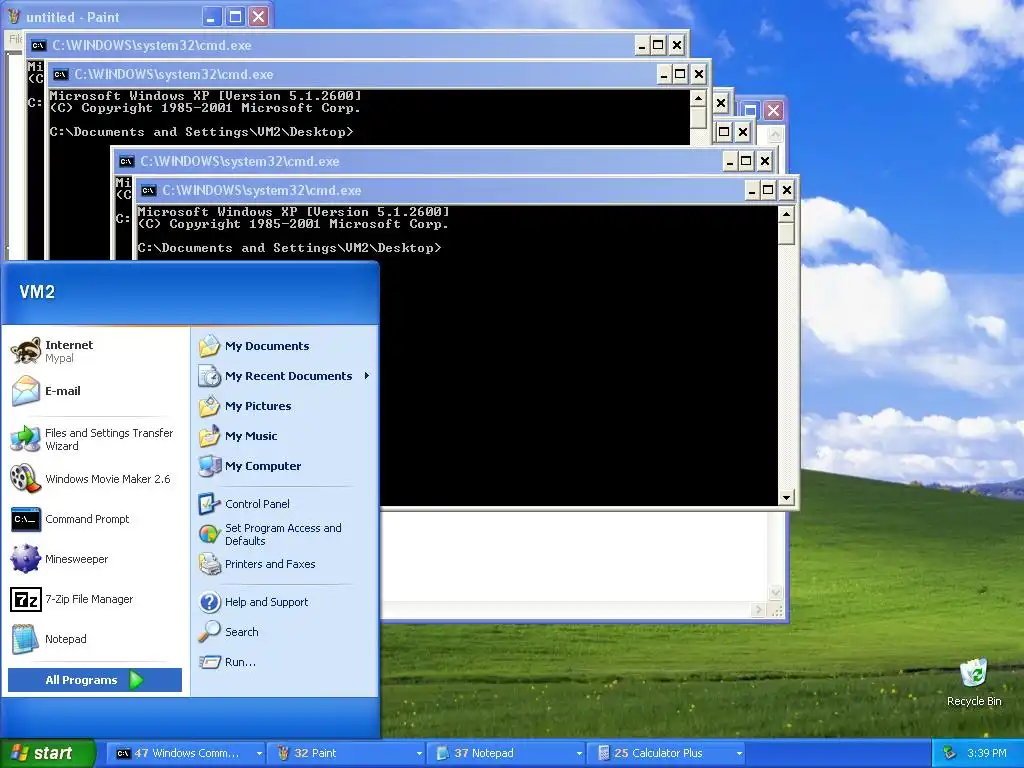Expand the My Recent Documents submenu
The width and height of the screenshot is (1024, 768).
point(285,376)
